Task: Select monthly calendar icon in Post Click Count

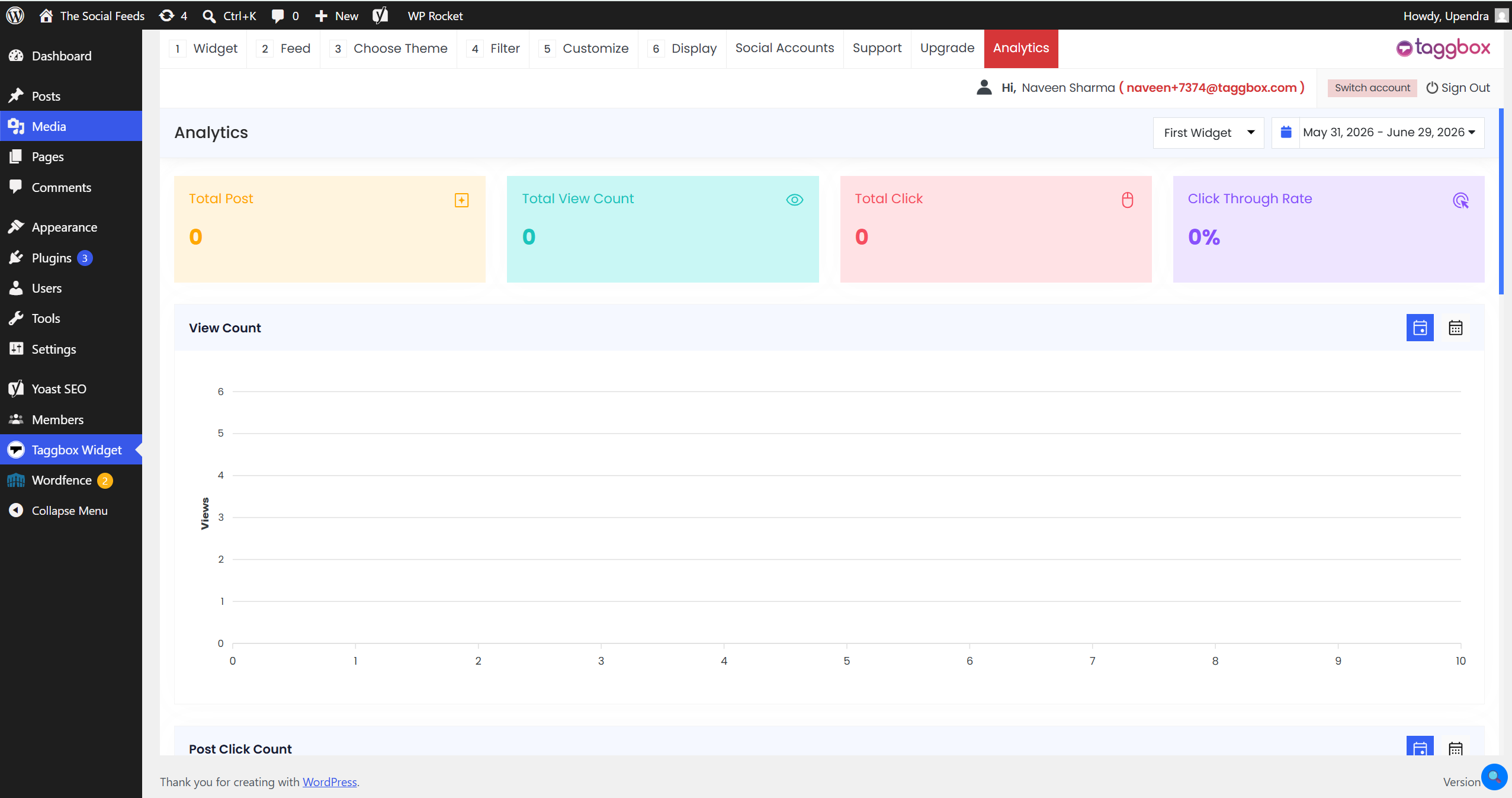Action: 1455,746
